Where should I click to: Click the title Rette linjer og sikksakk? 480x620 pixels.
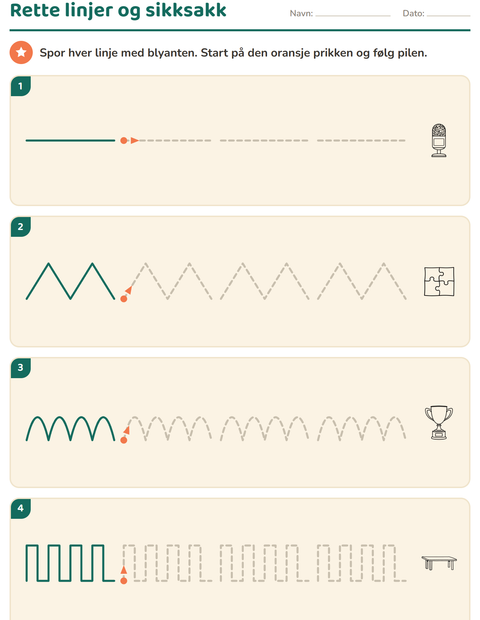[x=118, y=11]
